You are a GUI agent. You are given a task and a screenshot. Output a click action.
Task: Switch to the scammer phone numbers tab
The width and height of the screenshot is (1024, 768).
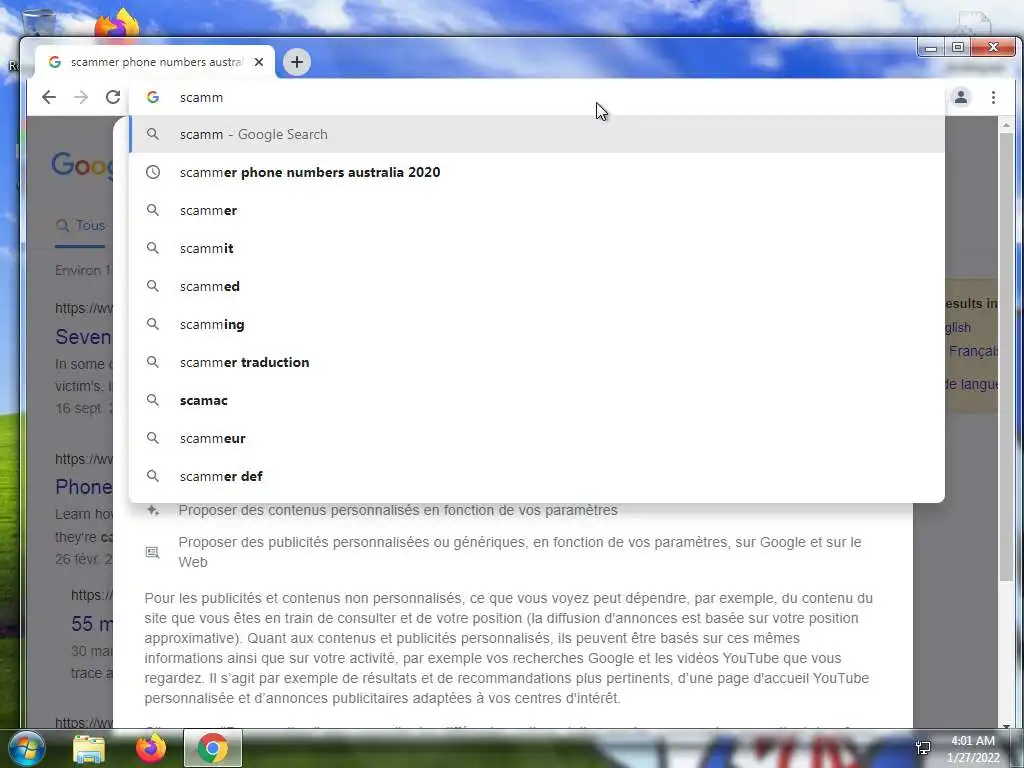154,62
